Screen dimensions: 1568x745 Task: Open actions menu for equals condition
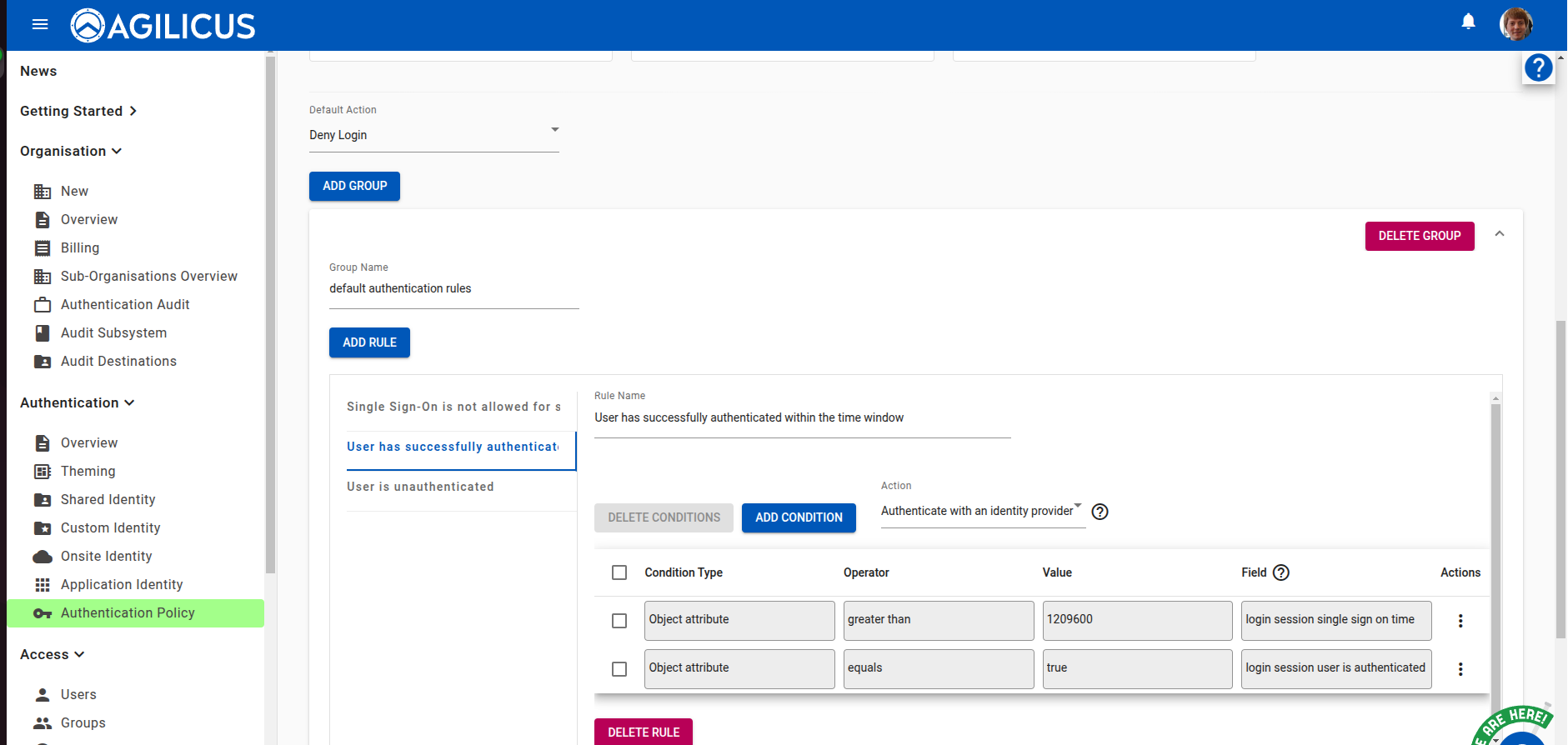point(1460,669)
